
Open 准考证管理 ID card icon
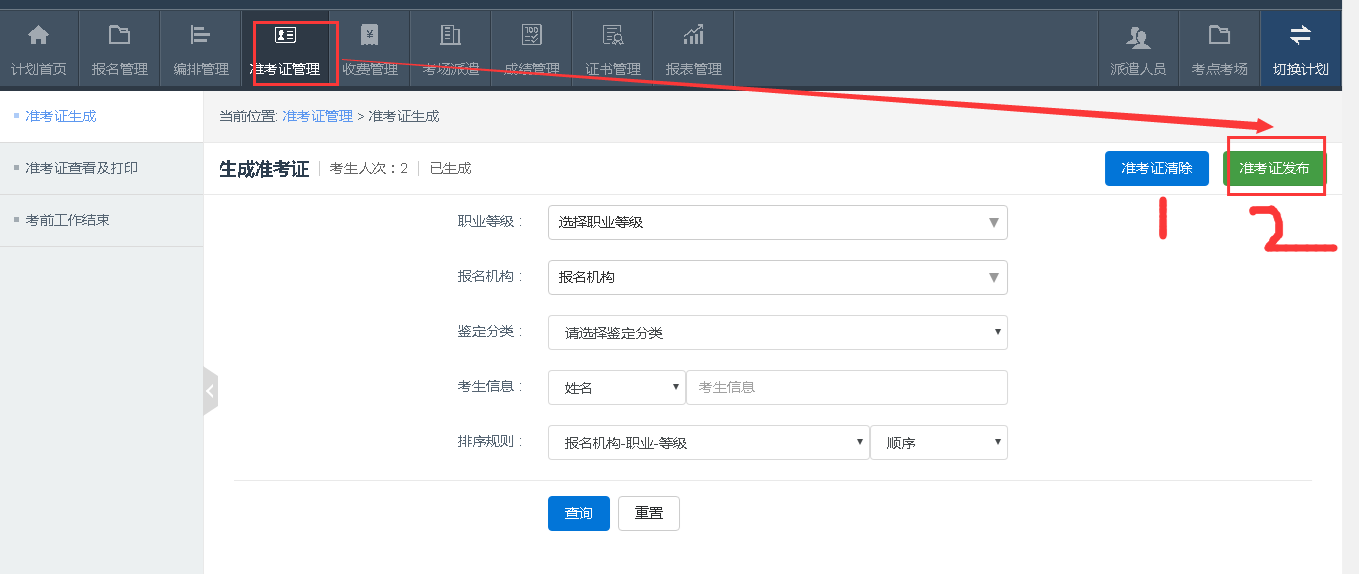point(285,35)
